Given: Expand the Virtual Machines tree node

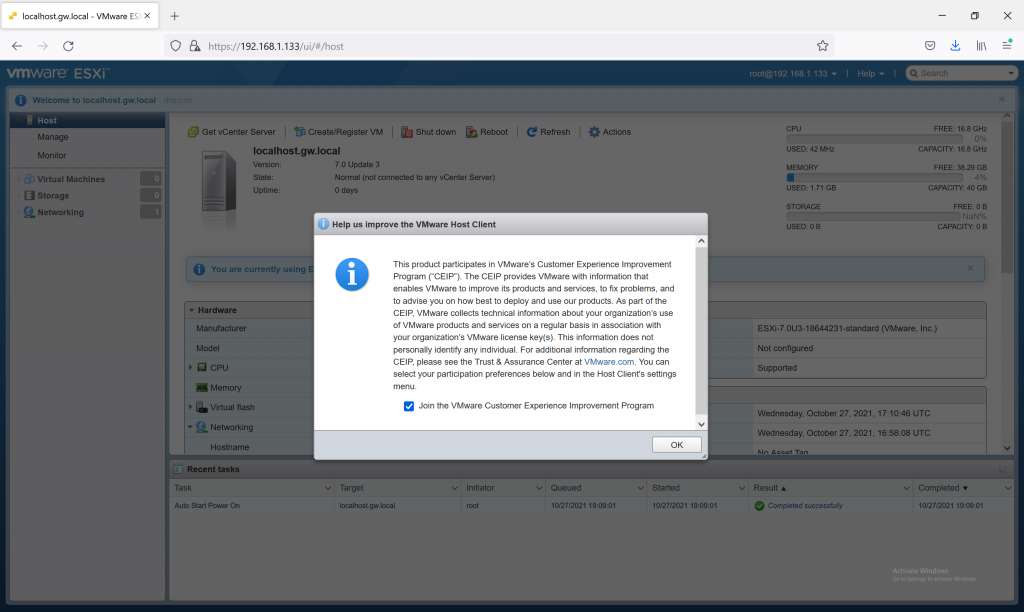Looking at the screenshot, I should tap(18, 179).
